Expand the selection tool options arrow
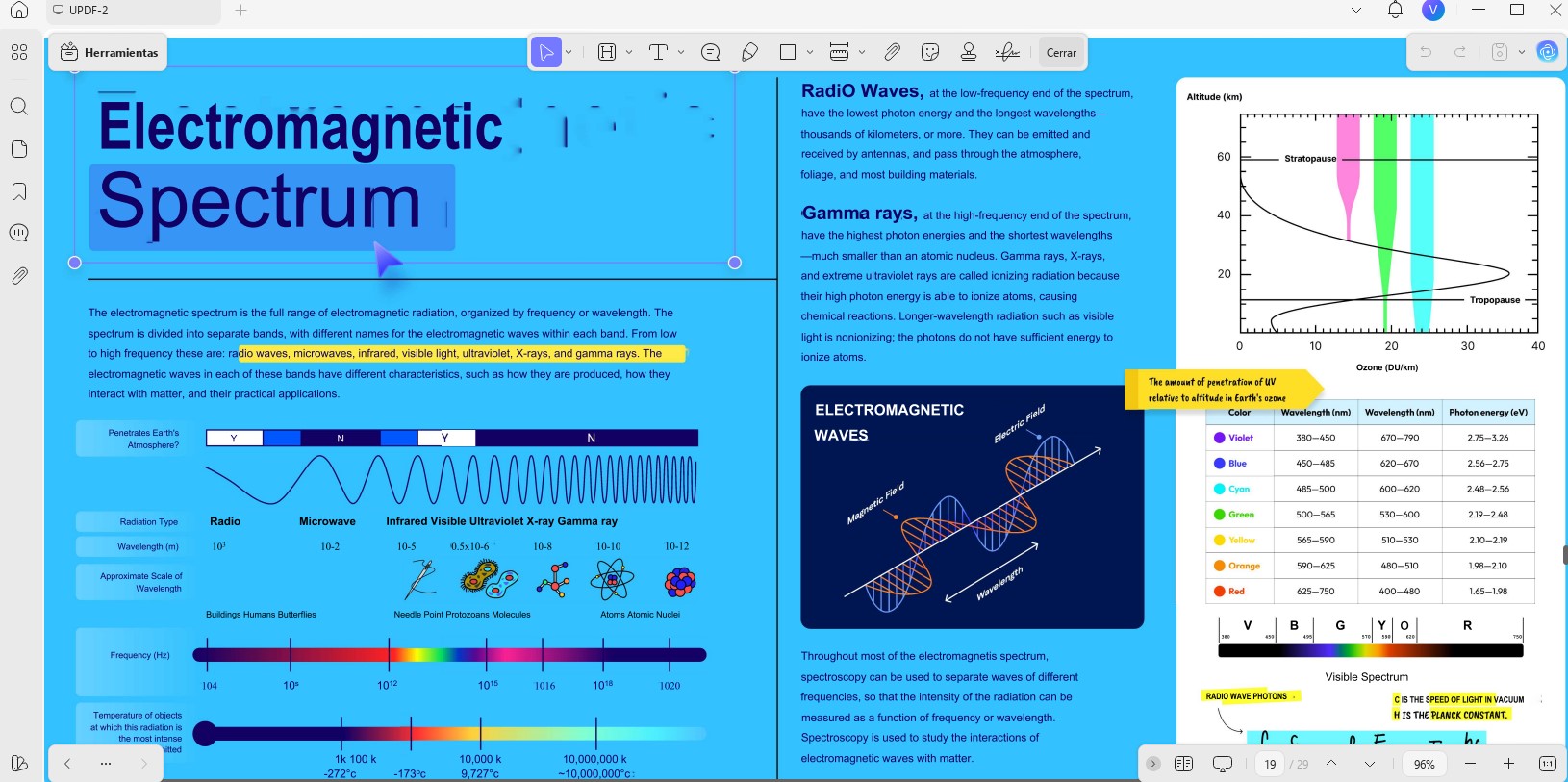The width and height of the screenshot is (1568, 782). 569,52
